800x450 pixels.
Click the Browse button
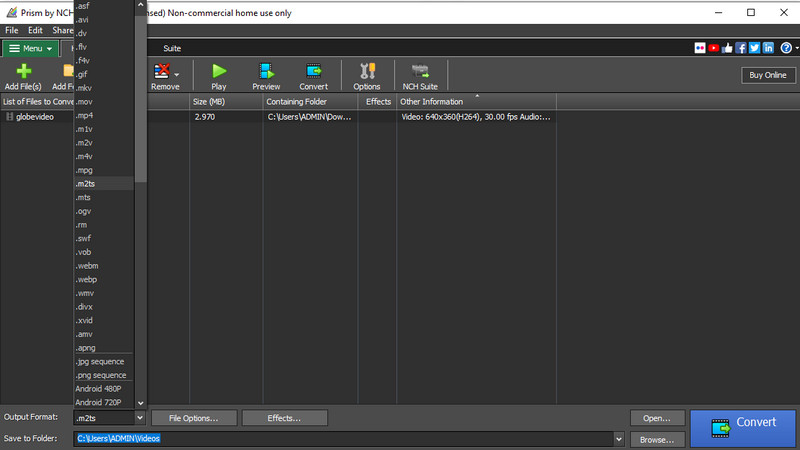657,438
